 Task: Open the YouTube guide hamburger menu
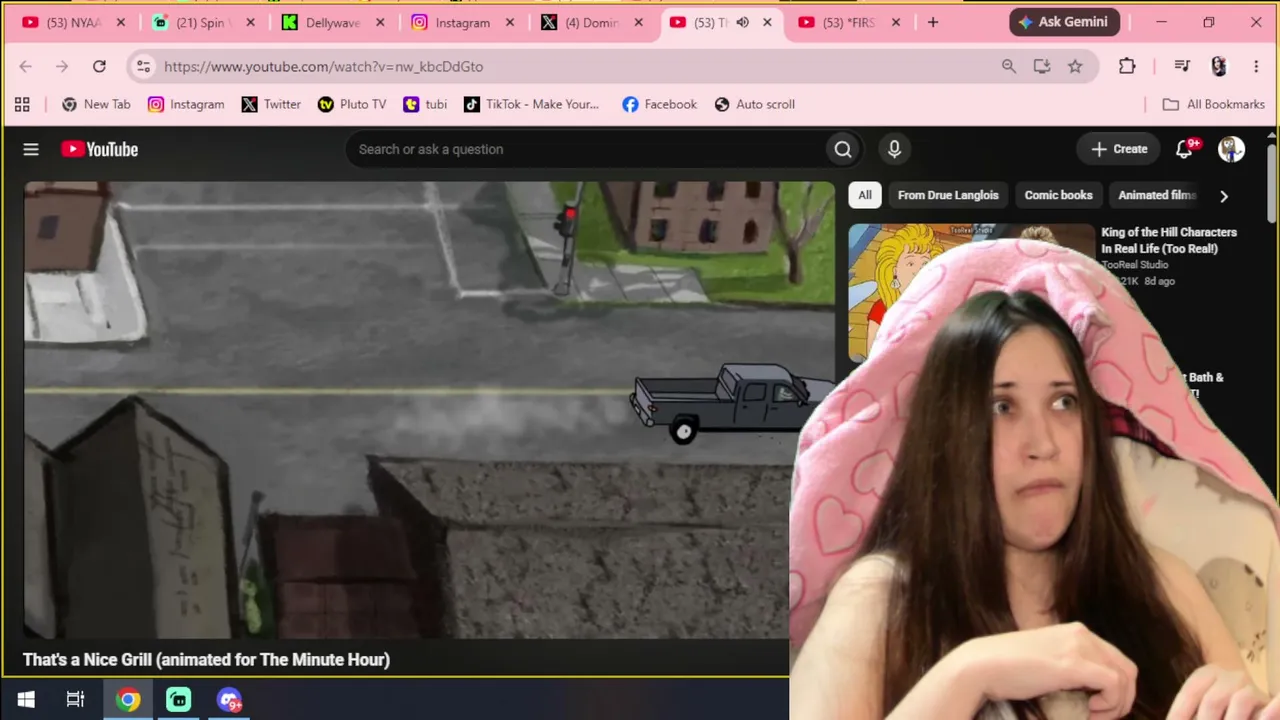coord(31,149)
